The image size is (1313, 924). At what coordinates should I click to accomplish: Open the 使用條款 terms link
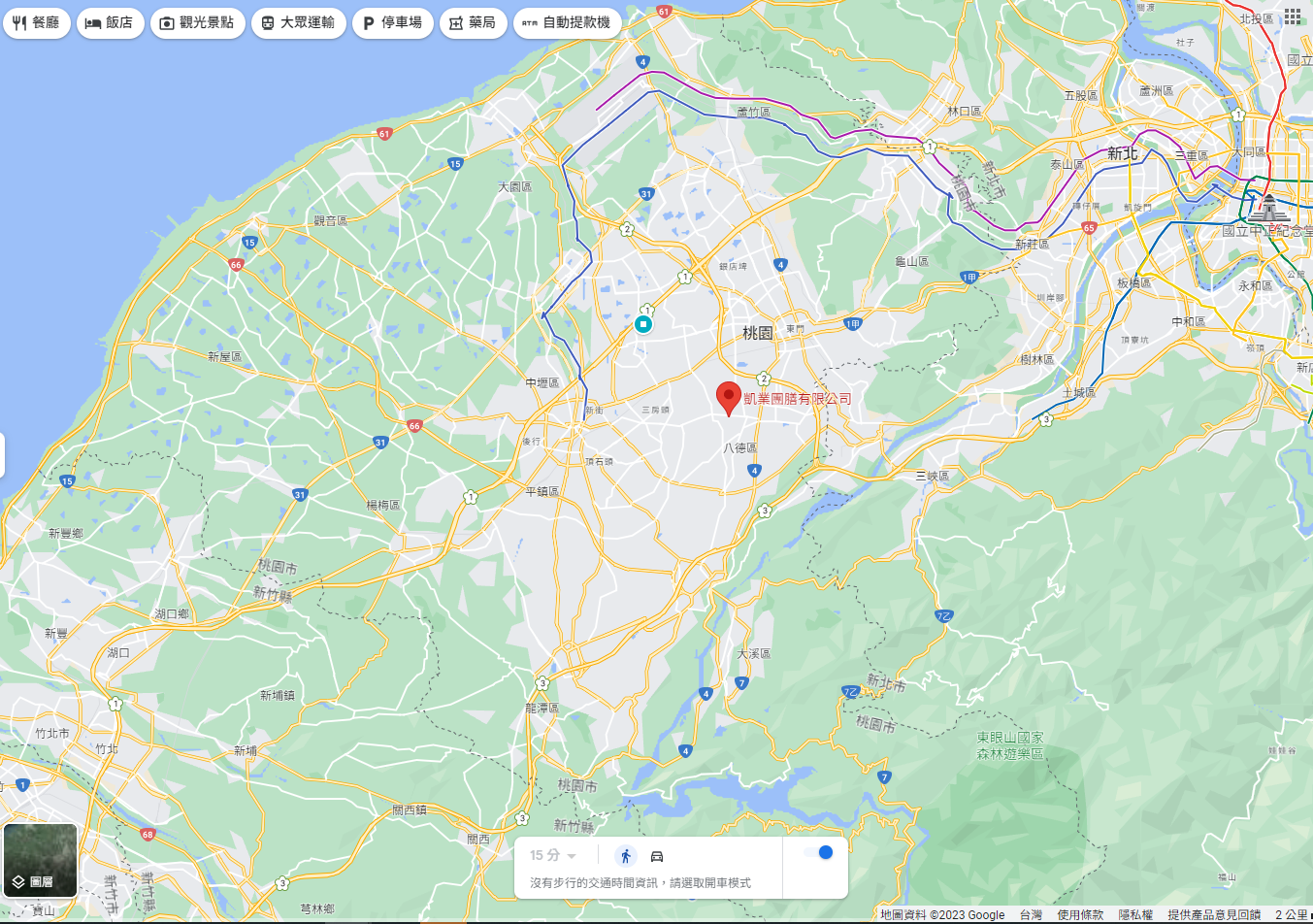click(1080, 914)
